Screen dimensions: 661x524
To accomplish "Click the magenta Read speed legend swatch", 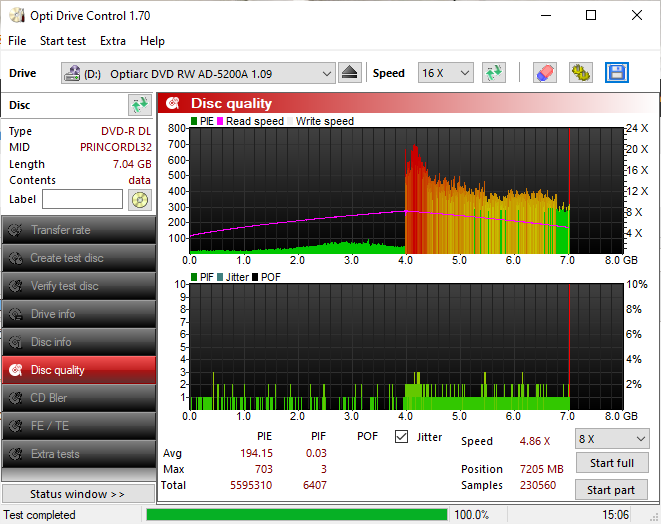I will pos(220,121).
